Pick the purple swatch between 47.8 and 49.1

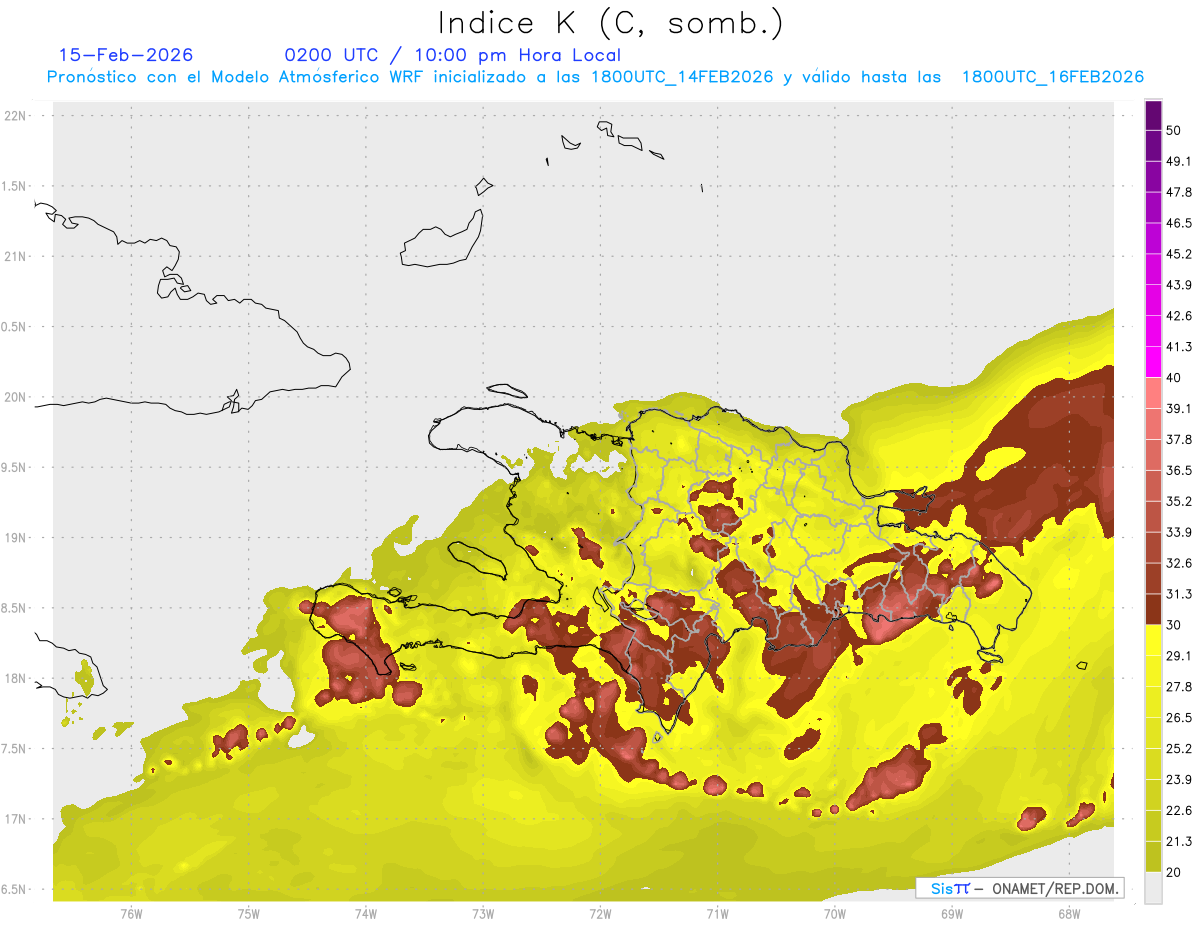point(1153,177)
